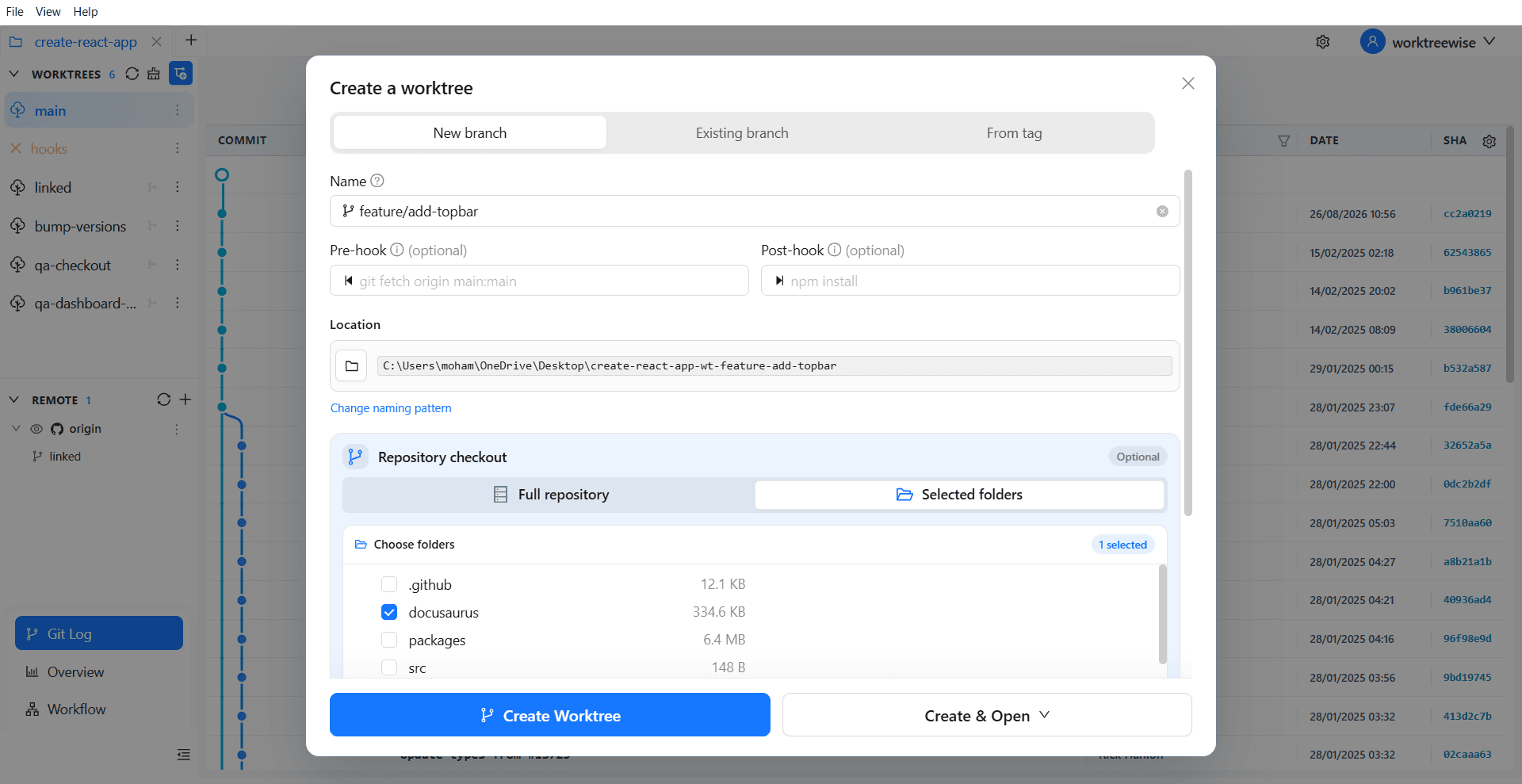Viewport: 1522px width, 784px height.
Task: Click the worktreewise user avatar
Action: click(1372, 42)
